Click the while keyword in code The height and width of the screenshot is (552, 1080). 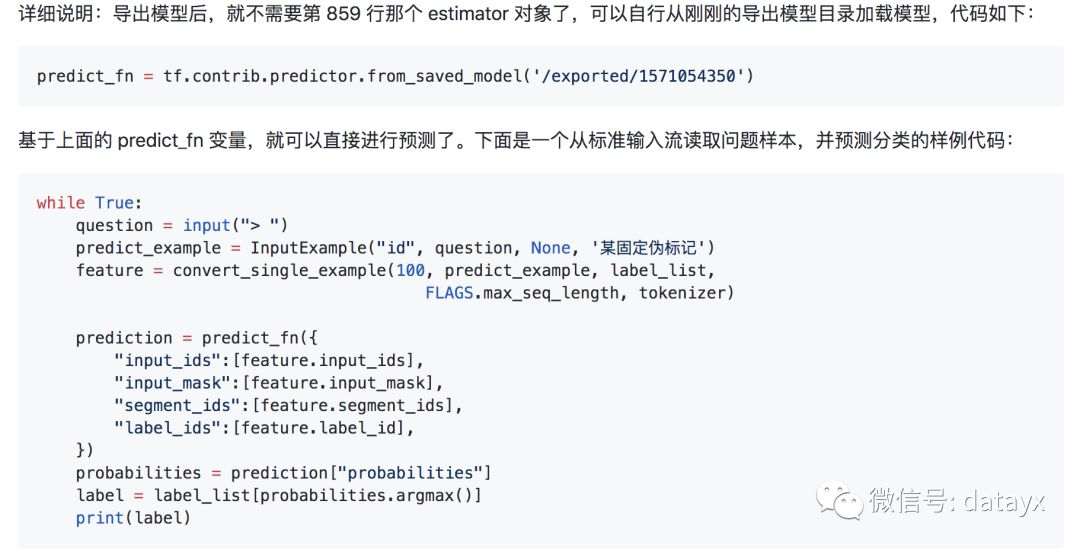(x=61, y=203)
